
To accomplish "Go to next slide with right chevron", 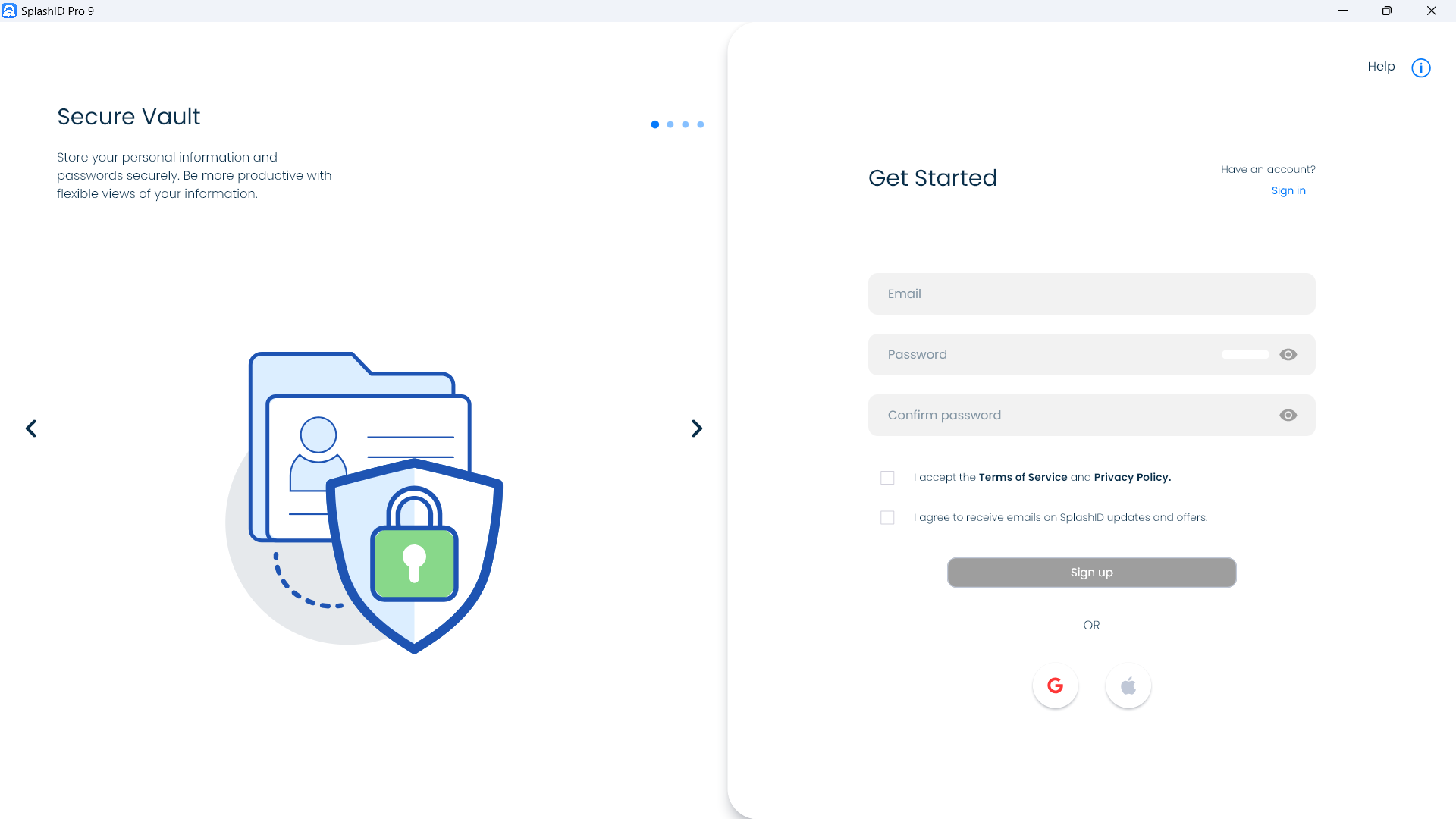I will 697,428.
